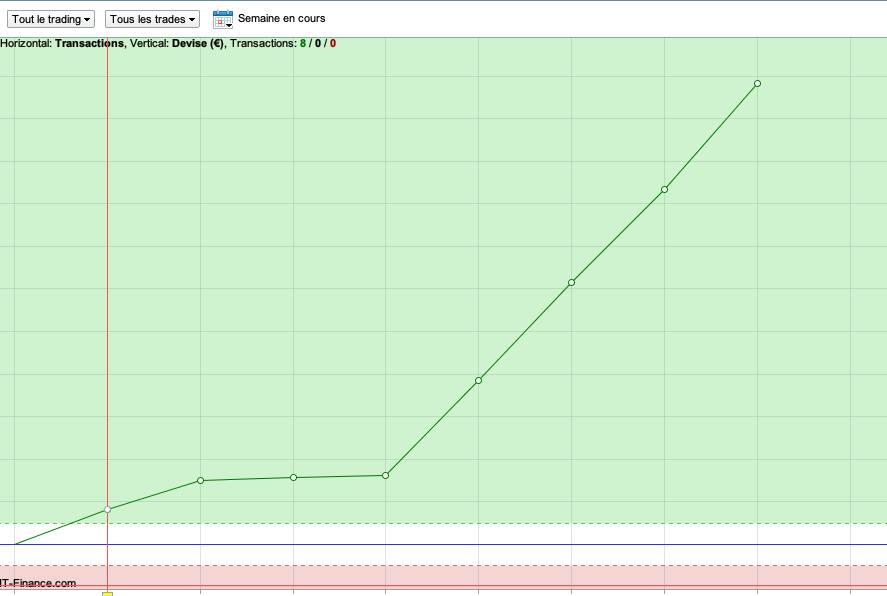The height and width of the screenshot is (596, 887).
Task: Select the highest data point on the curve
Action: (757, 84)
